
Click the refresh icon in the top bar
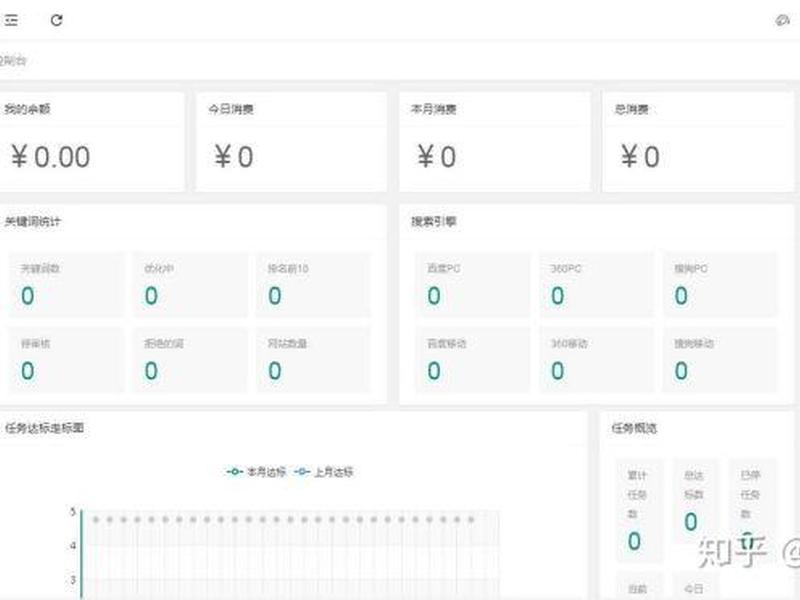click(x=57, y=20)
